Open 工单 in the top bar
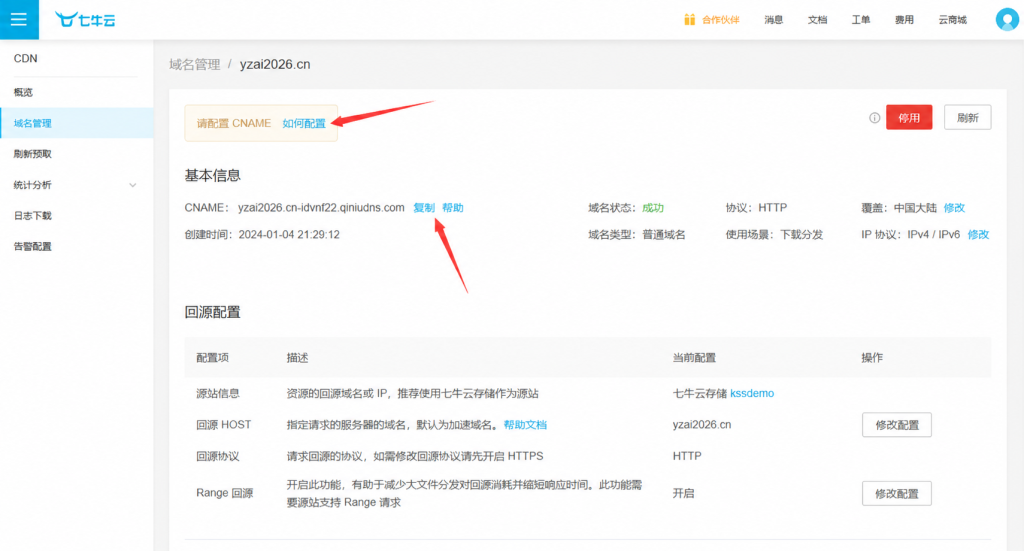Screen dimensions: 1024x551 (861, 20)
